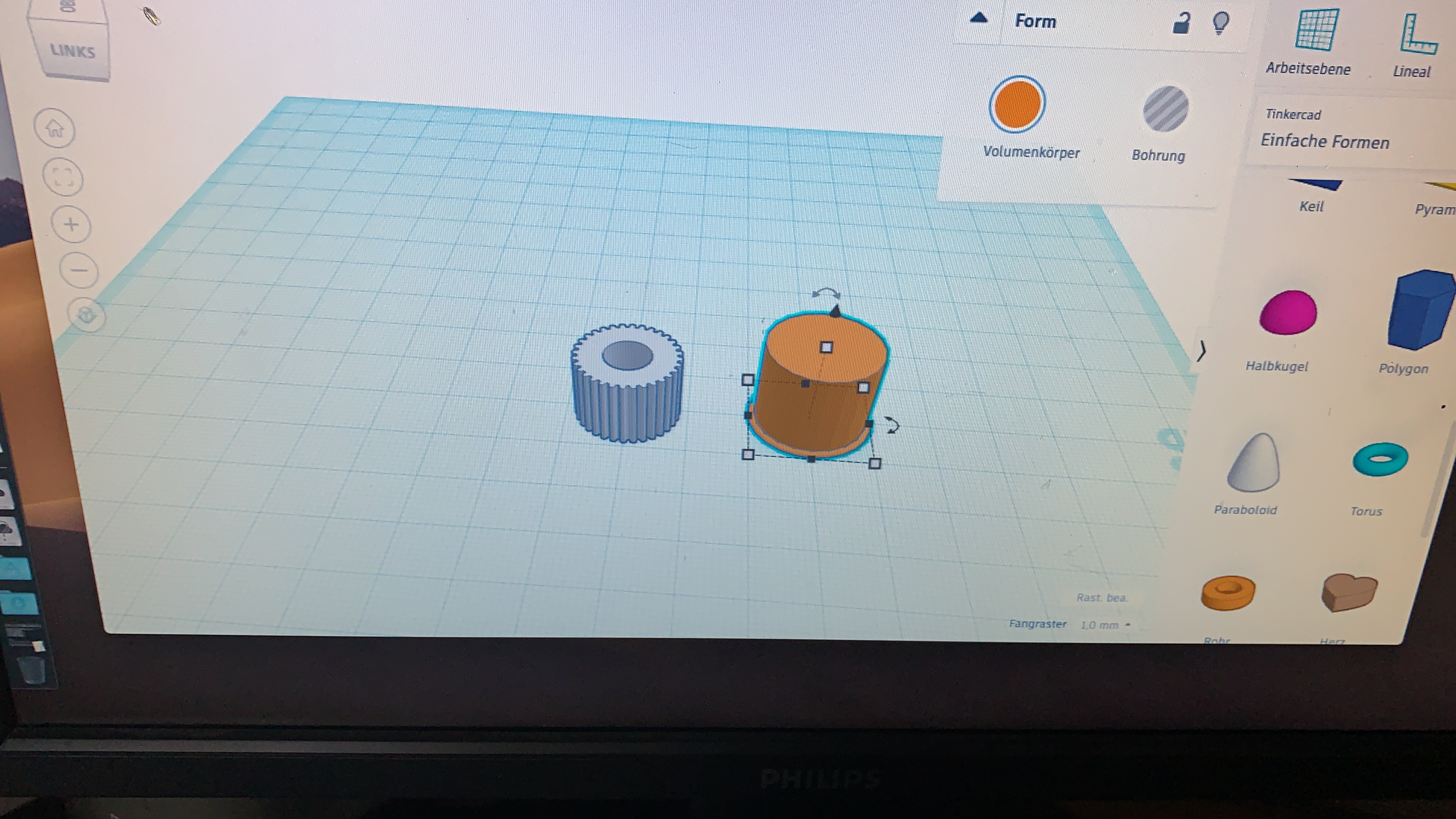
Task: Click the white height handle on cylinder top
Action: point(826,347)
